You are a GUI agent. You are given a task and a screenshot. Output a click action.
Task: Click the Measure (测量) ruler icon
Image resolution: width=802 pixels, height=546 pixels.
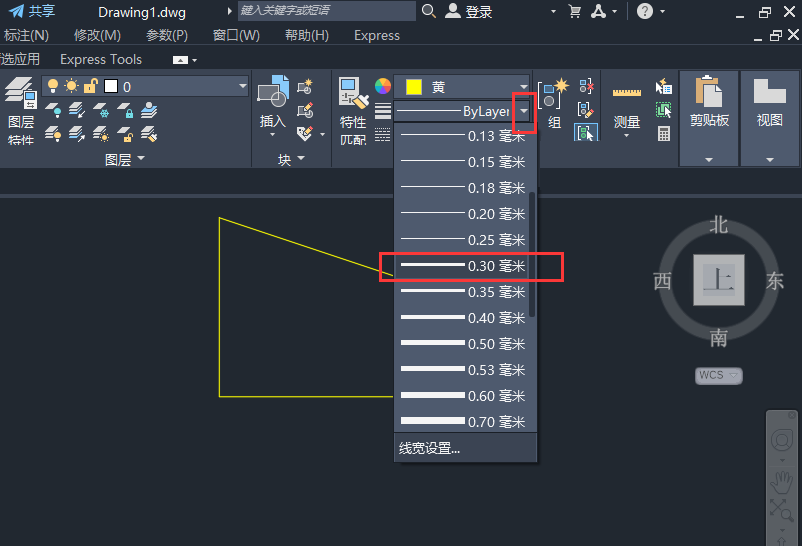[x=627, y=92]
